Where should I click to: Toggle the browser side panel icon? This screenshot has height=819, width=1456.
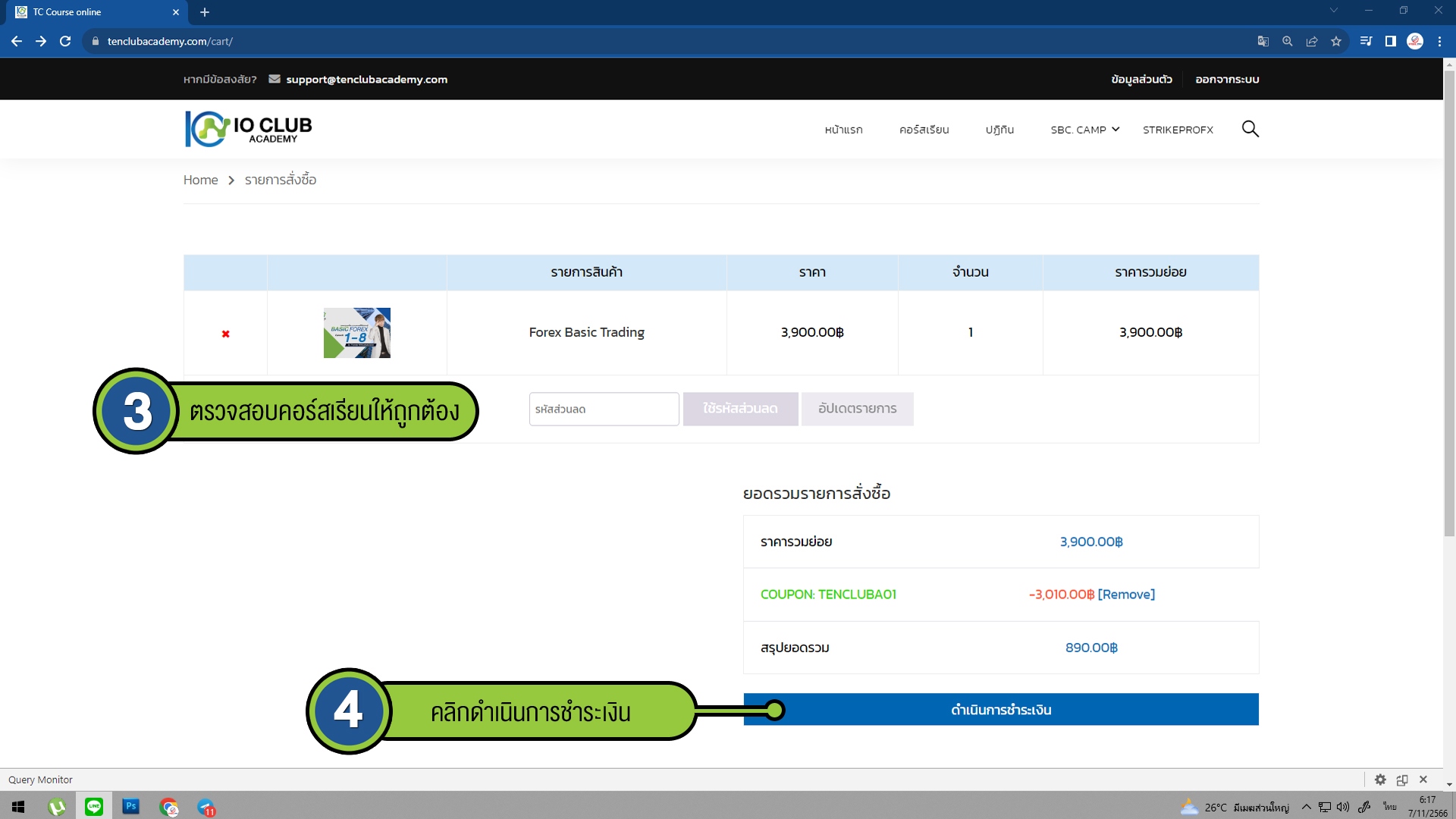[1390, 42]
